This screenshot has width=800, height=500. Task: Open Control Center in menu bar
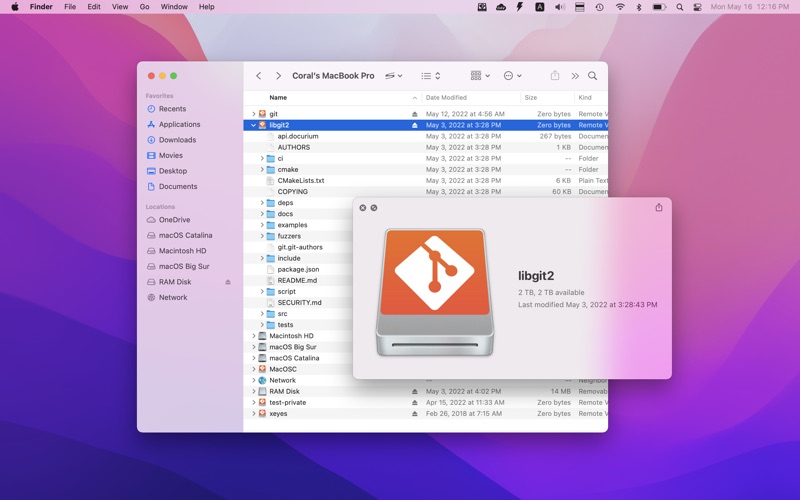pos(697,7)
